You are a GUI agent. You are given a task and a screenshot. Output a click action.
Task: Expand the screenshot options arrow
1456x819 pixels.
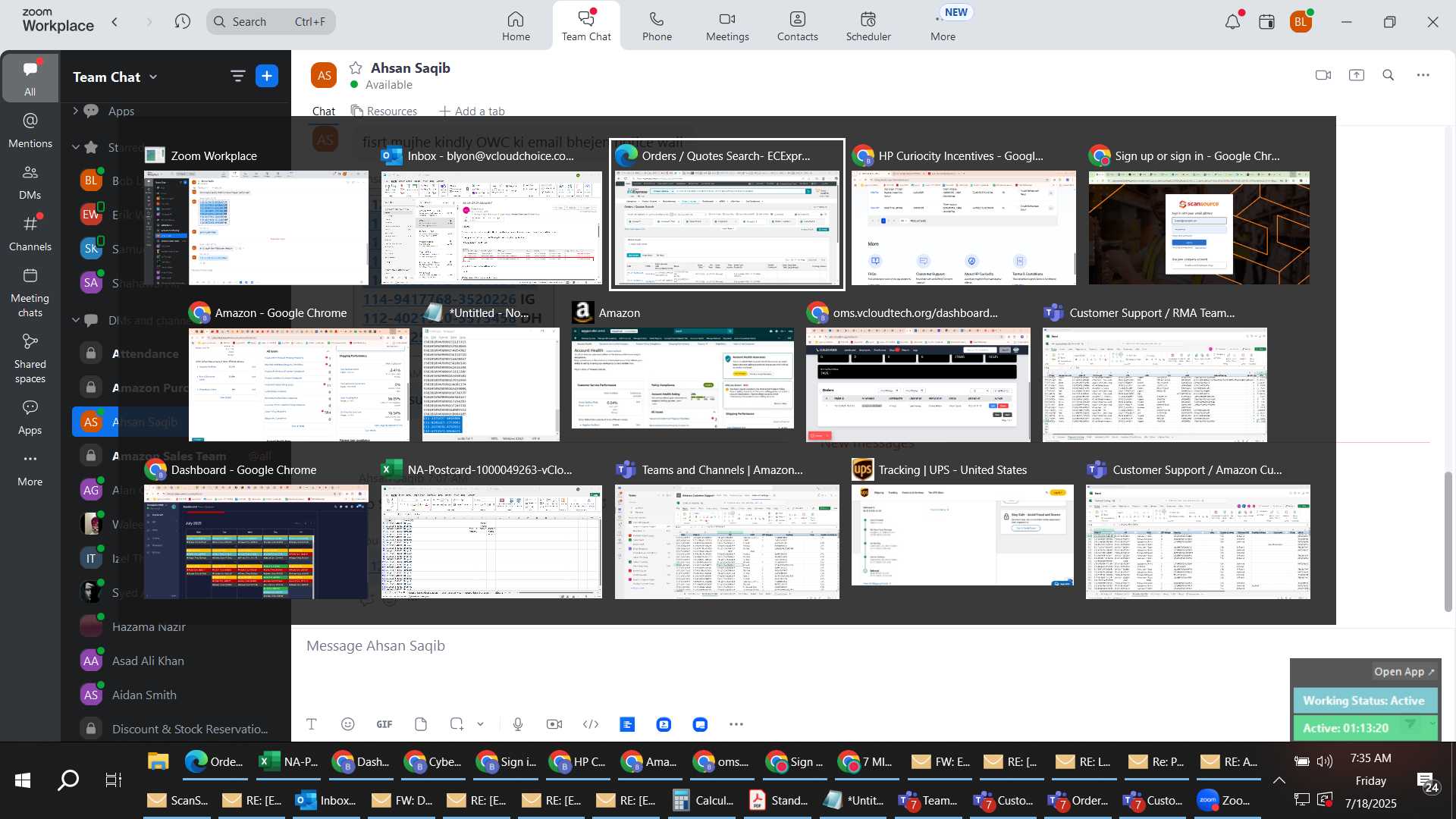tap(480, 724)
